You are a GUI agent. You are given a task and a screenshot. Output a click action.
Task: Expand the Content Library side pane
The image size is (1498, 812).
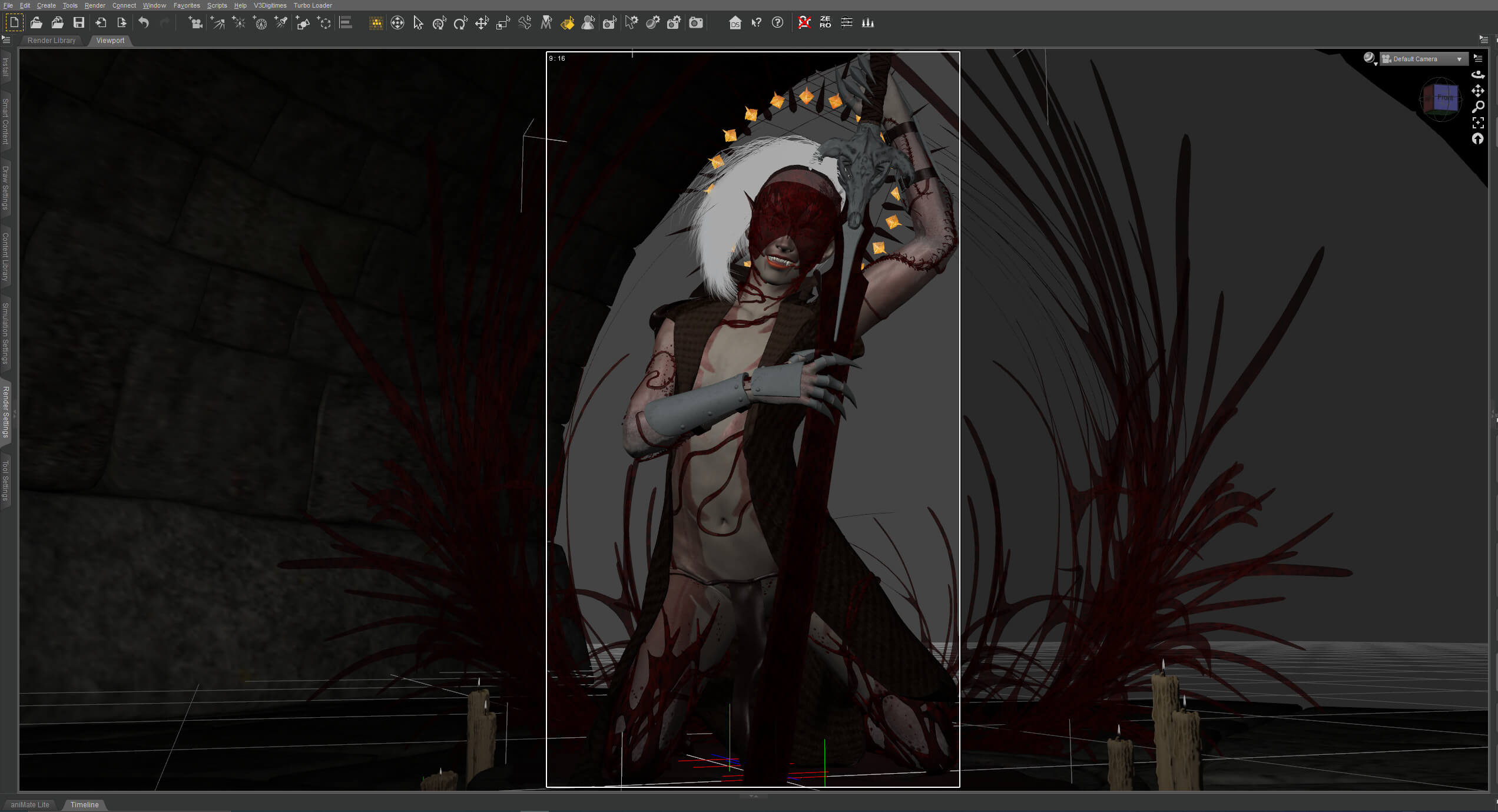6,256
